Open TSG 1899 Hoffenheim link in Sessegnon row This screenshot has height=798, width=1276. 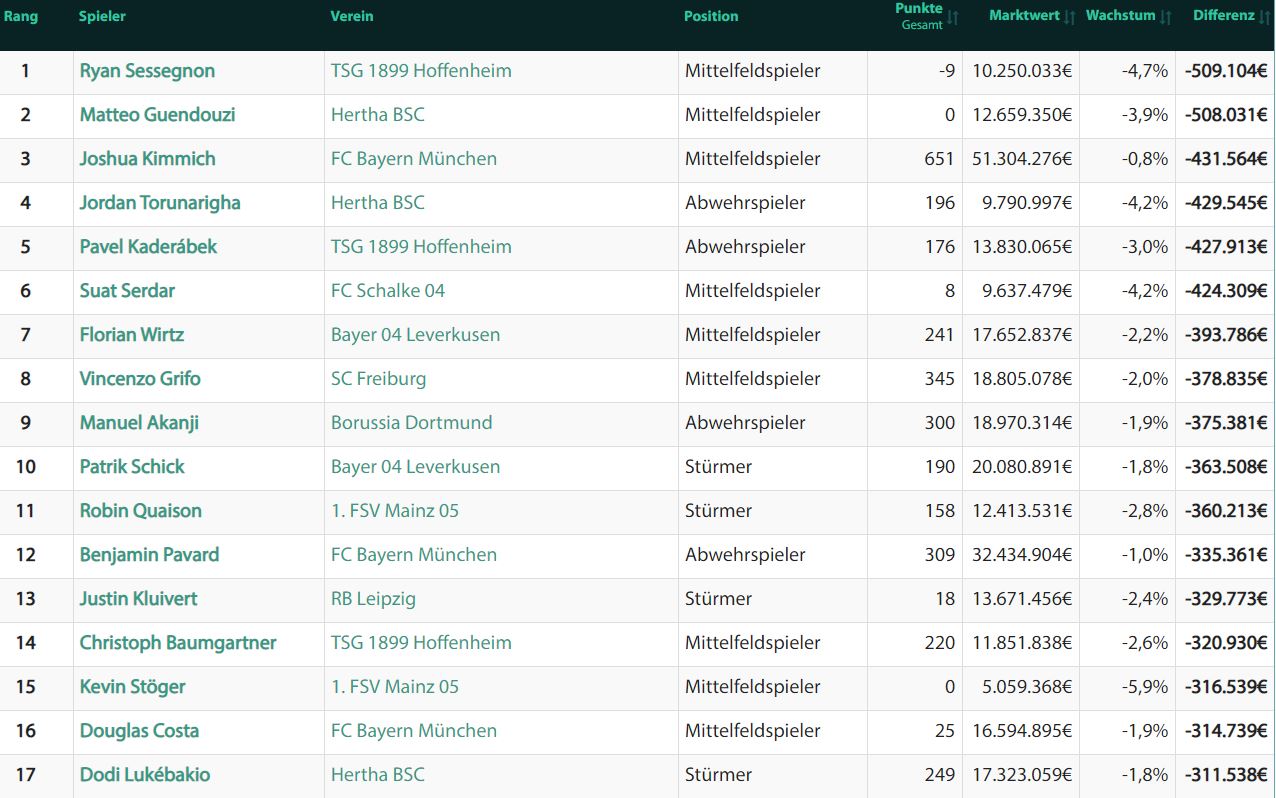pos(421,71)
